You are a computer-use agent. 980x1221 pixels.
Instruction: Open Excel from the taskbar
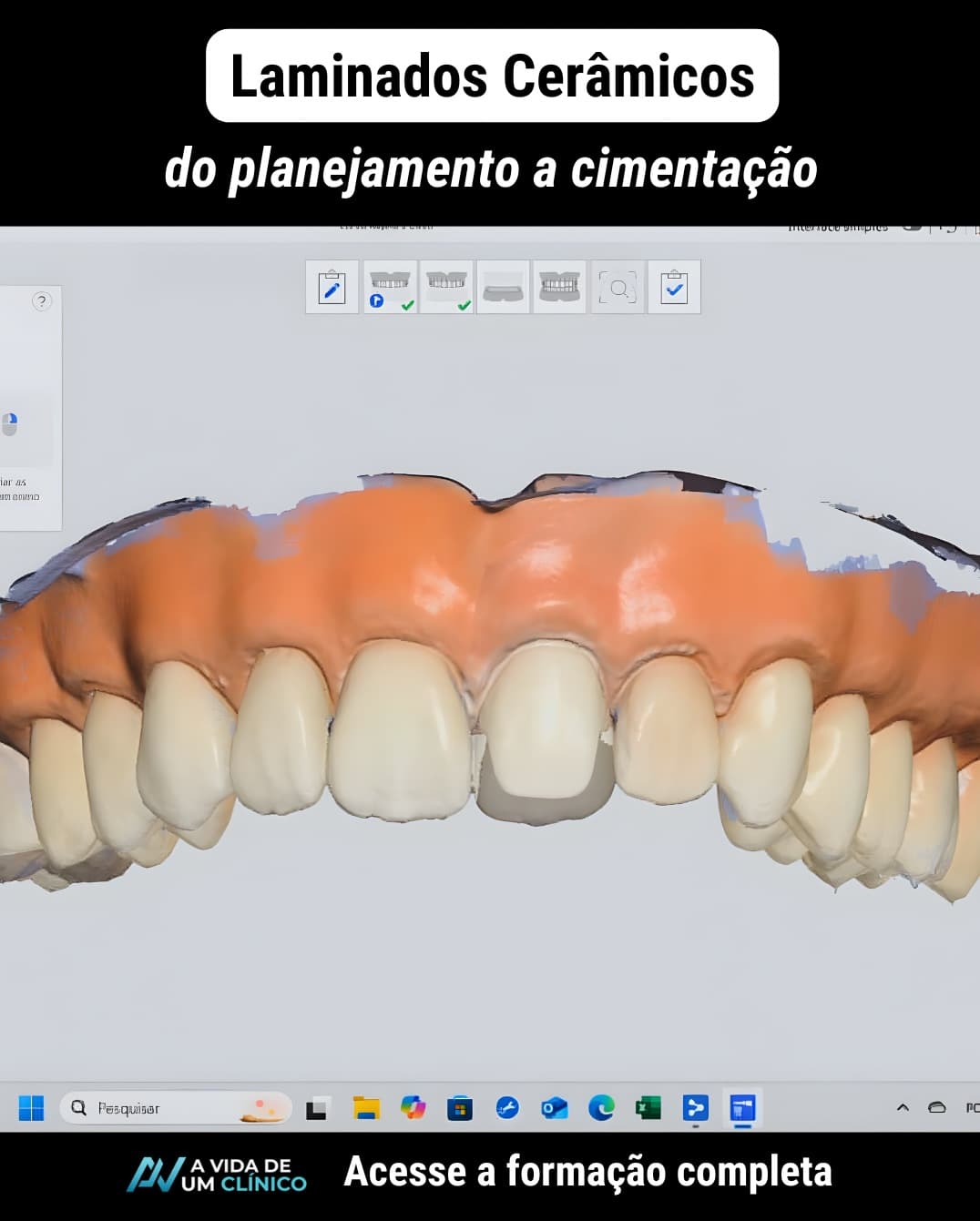(648, 1108)
